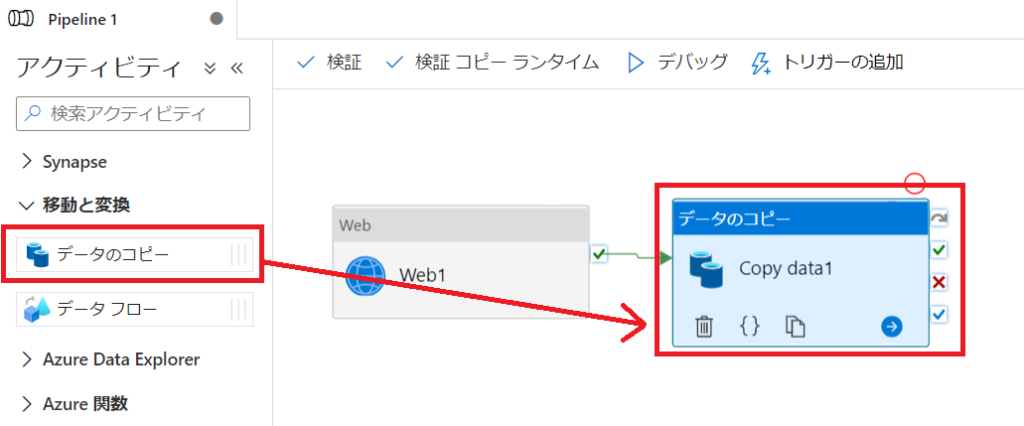
Task: Click the success output checkmark on Web1
Action: [598, 255]
